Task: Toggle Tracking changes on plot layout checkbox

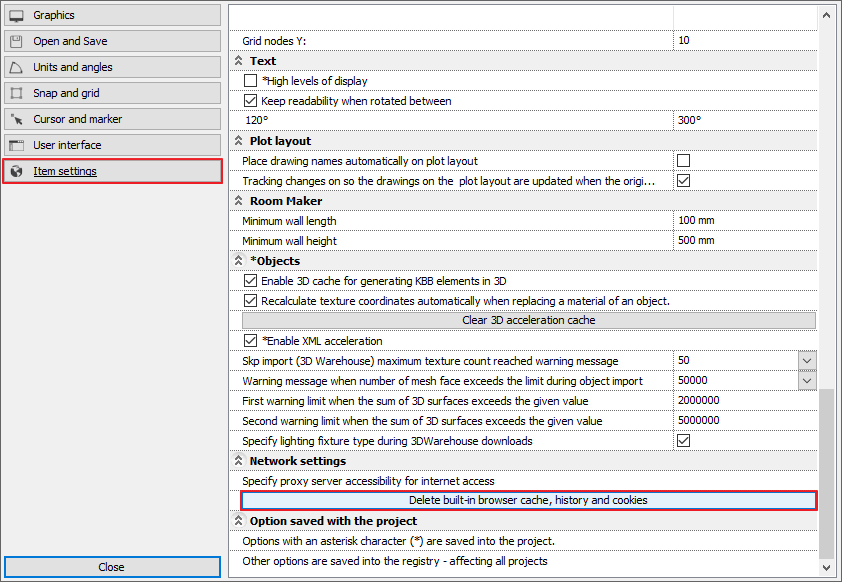Action: tap(684, 180)
